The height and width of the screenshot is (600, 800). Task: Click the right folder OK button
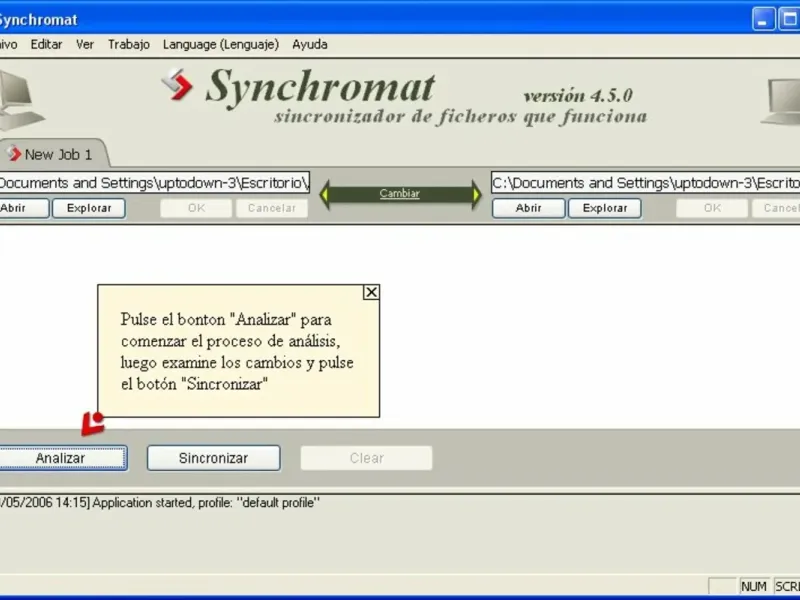[712, 208]
